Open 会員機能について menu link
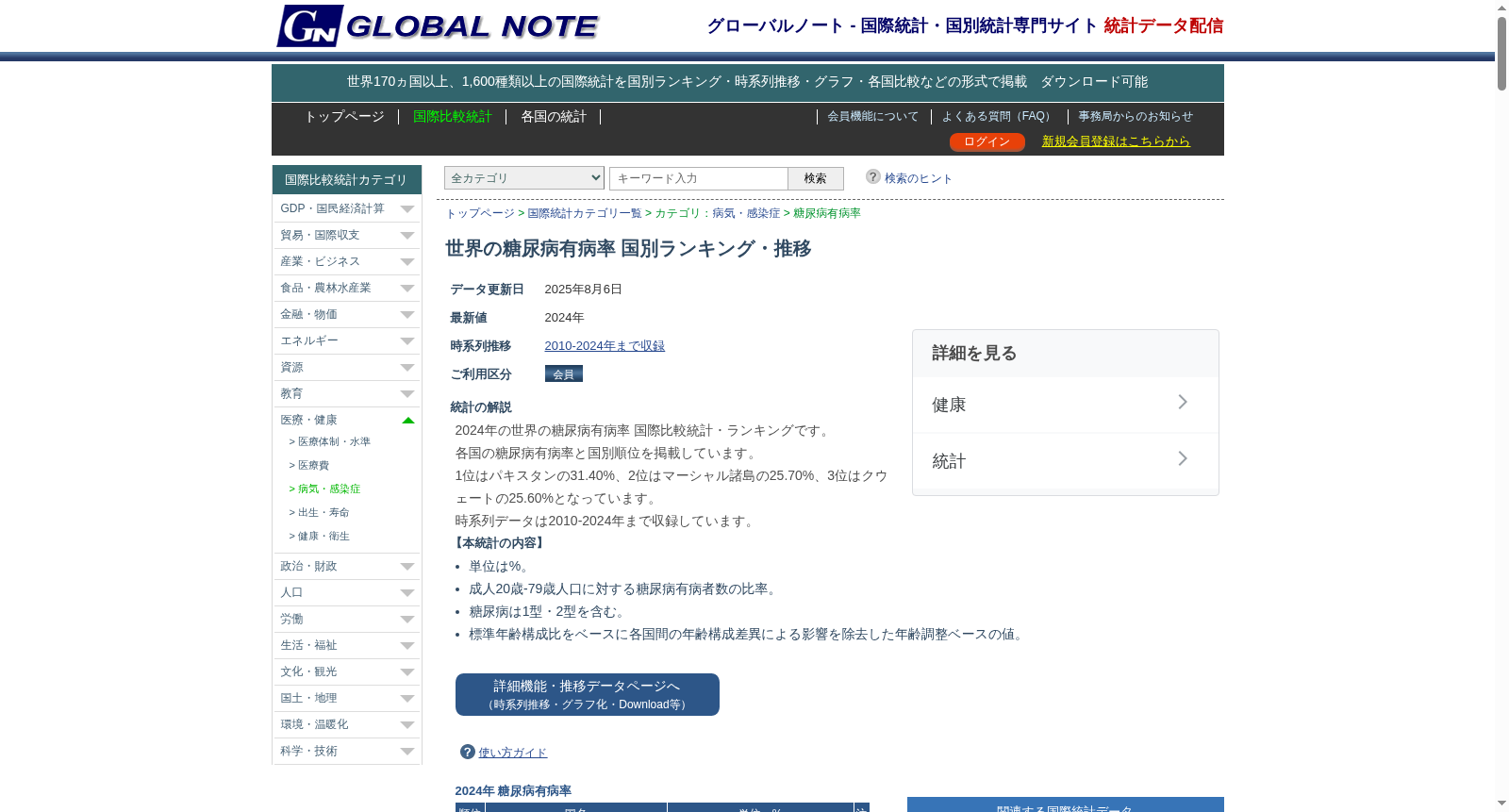 pos(872,117)
